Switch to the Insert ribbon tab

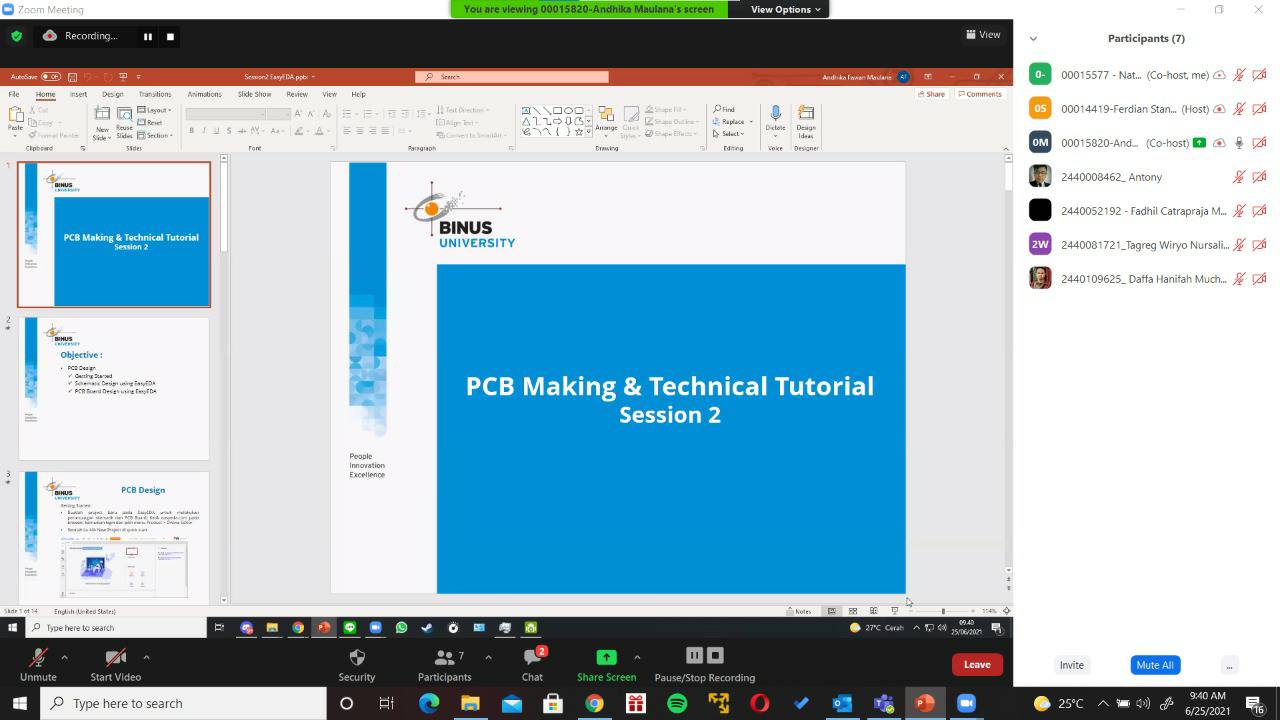pyautogui.click(x=78, y=94)
